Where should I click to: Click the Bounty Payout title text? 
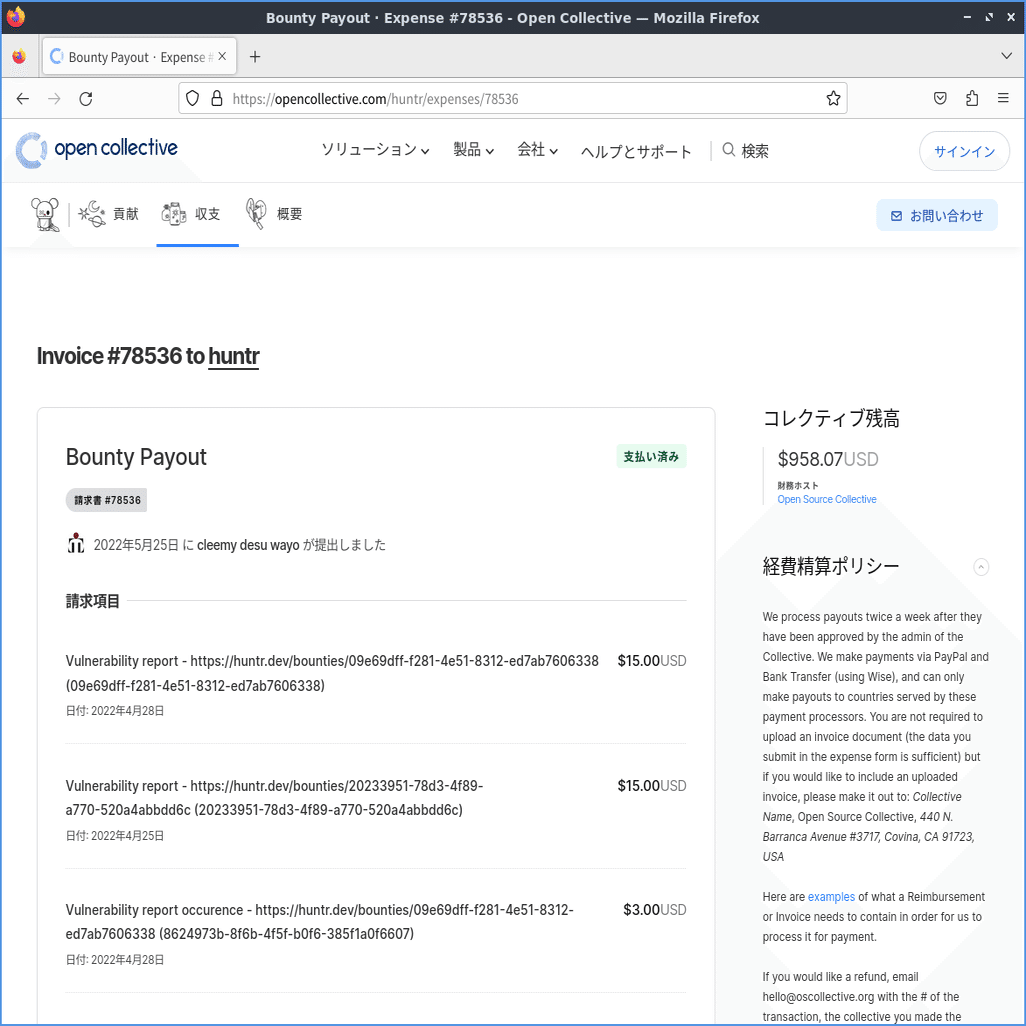tap(136, 457)
